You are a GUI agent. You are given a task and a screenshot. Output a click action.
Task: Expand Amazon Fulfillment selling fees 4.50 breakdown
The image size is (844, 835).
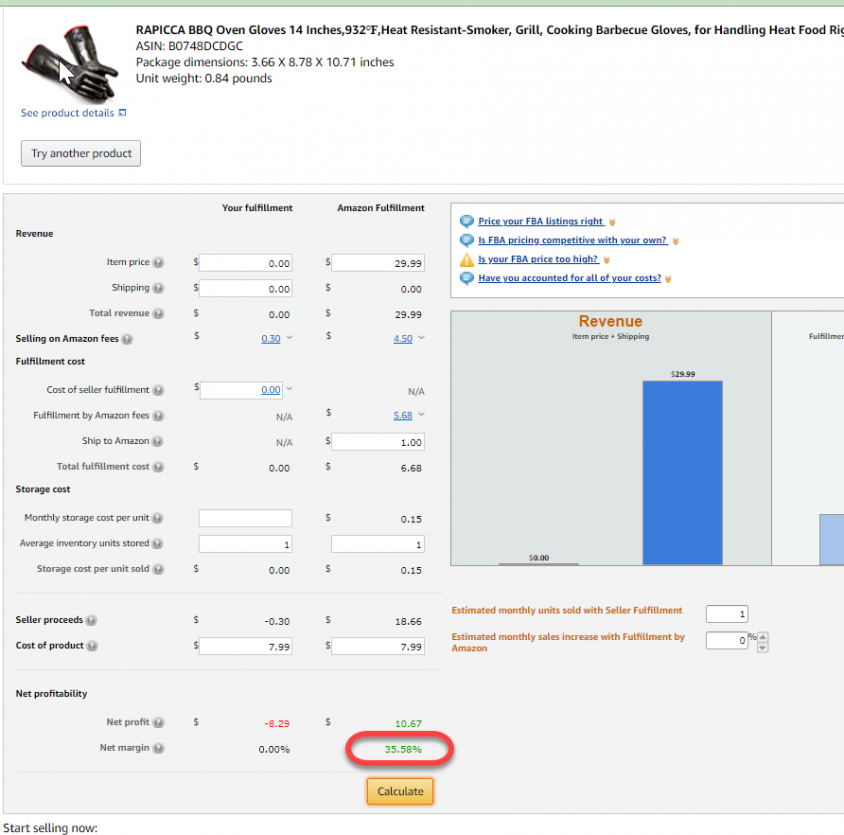click(421, 338)
